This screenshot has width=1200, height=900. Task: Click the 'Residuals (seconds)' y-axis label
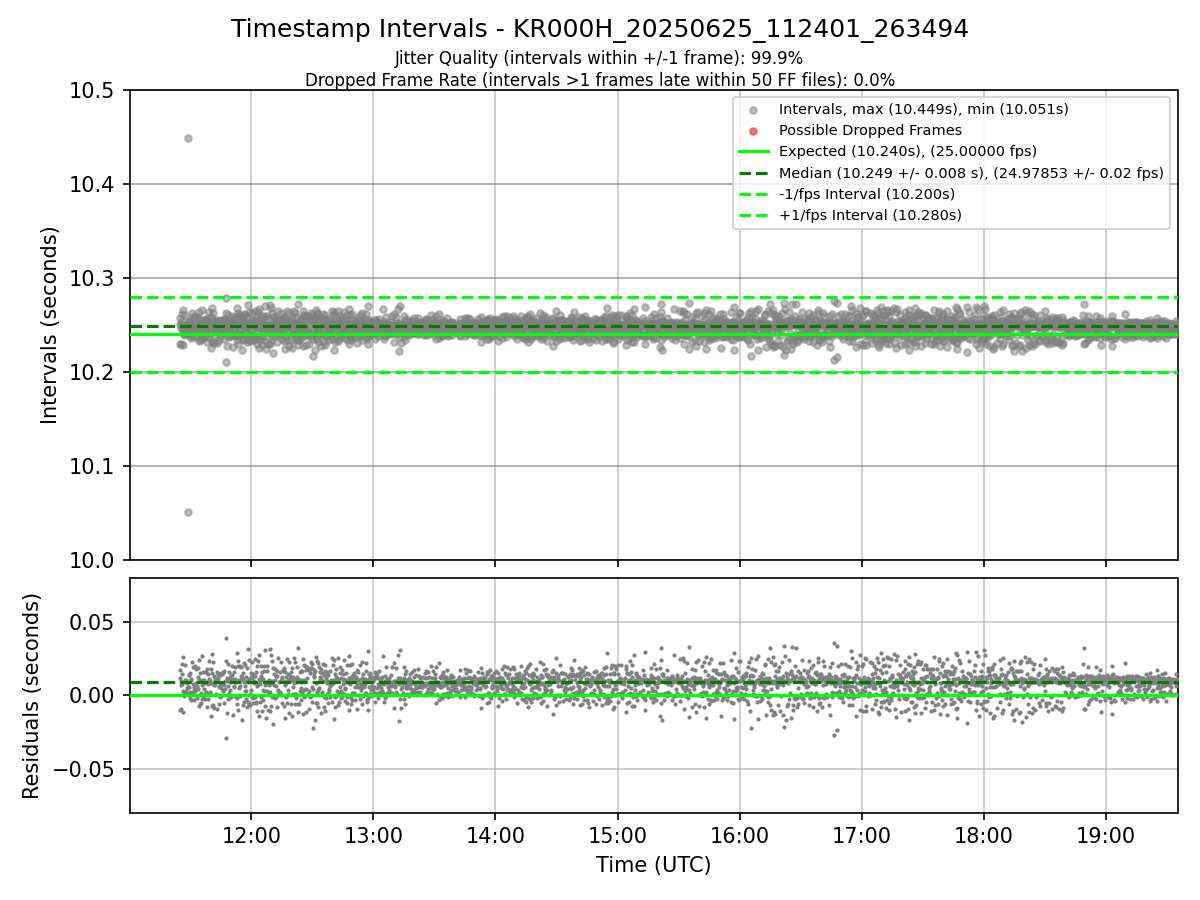pos(32,696)
